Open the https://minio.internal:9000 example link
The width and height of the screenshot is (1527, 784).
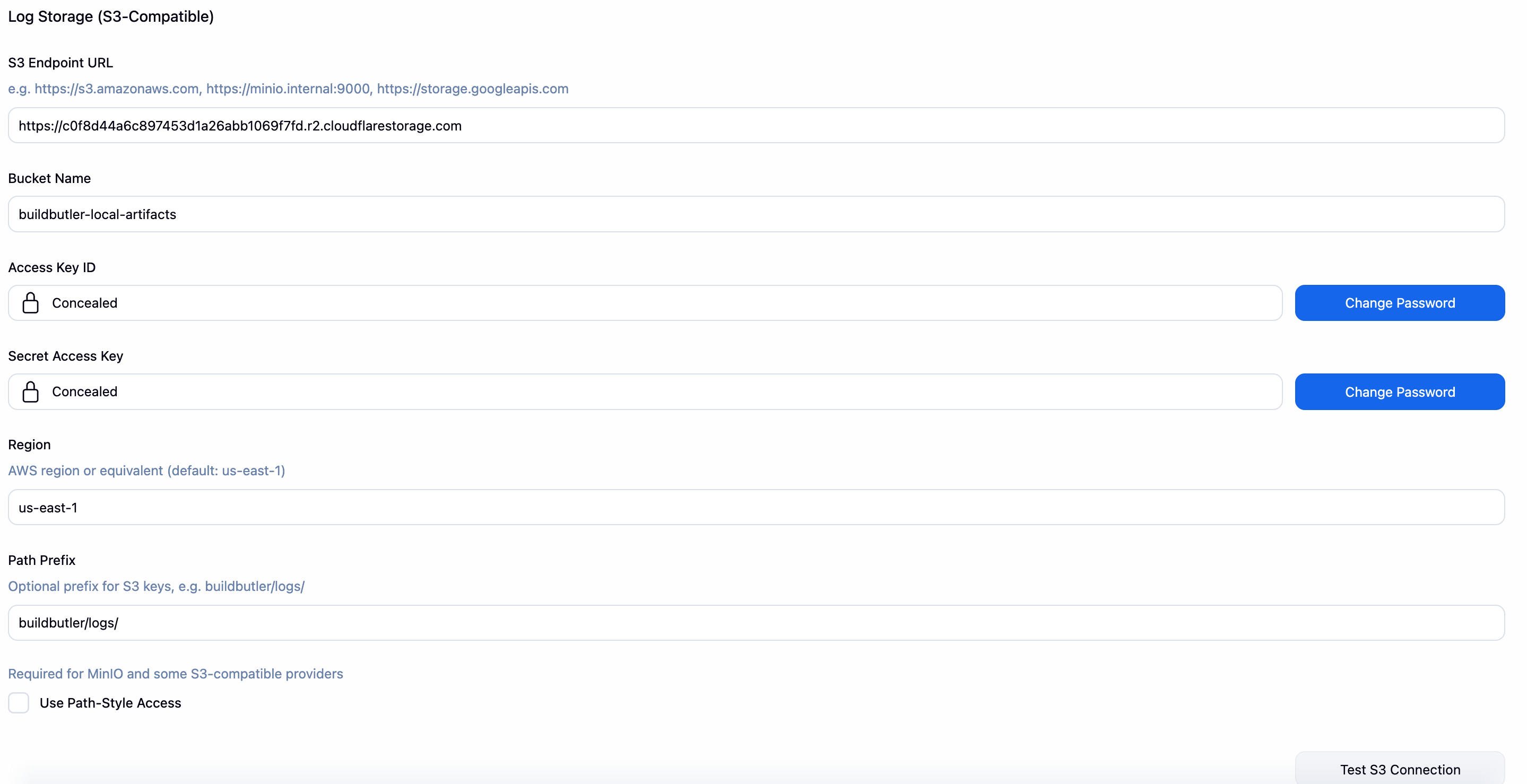(288, 89)
